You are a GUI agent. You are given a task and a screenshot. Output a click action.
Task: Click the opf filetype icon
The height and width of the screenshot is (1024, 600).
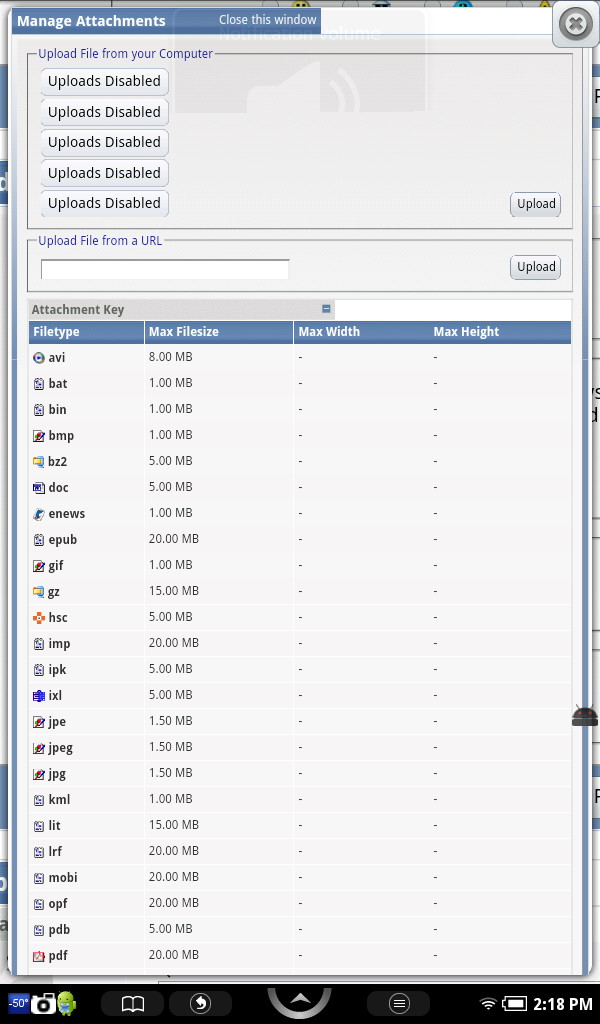39,904
